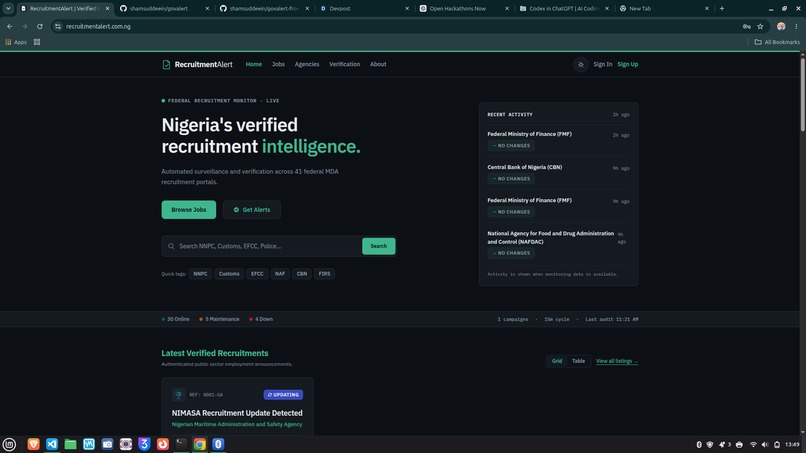Click the Nigerian Maritime Administration and Safety Agency link
Image resolution: width=806 pixels, height=453 pixels.
(237, 425)
